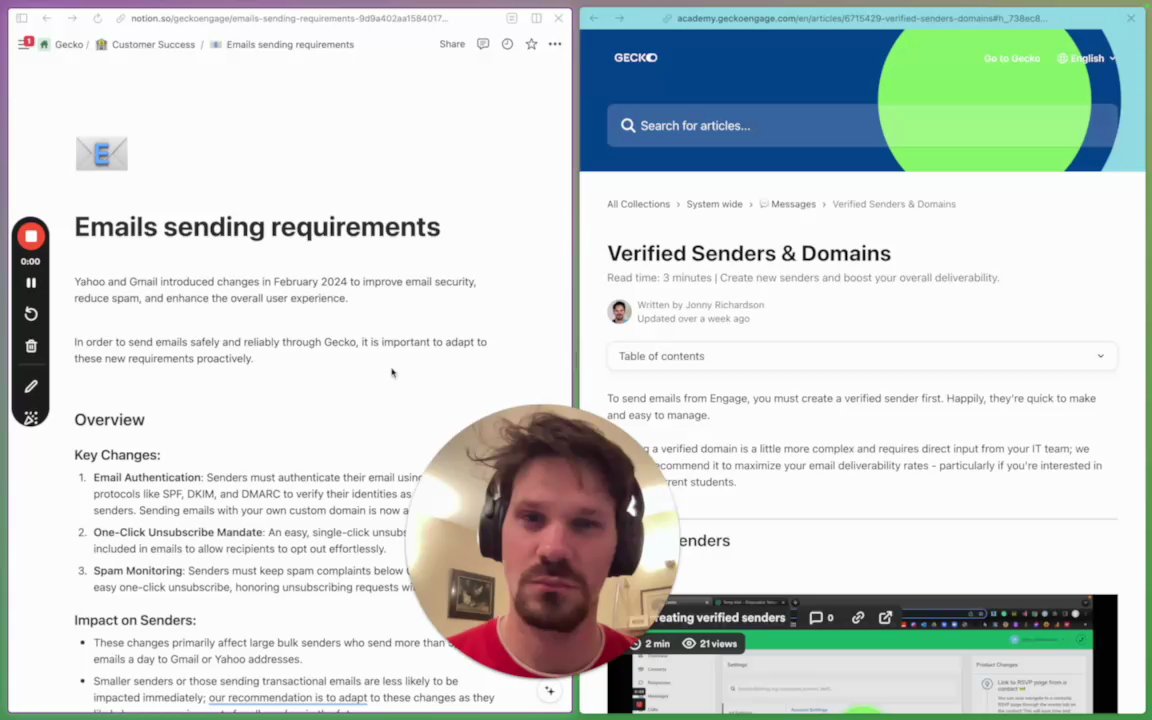Open Customer Success breadcrumb
1152x720 pixels.
[153, 45]
